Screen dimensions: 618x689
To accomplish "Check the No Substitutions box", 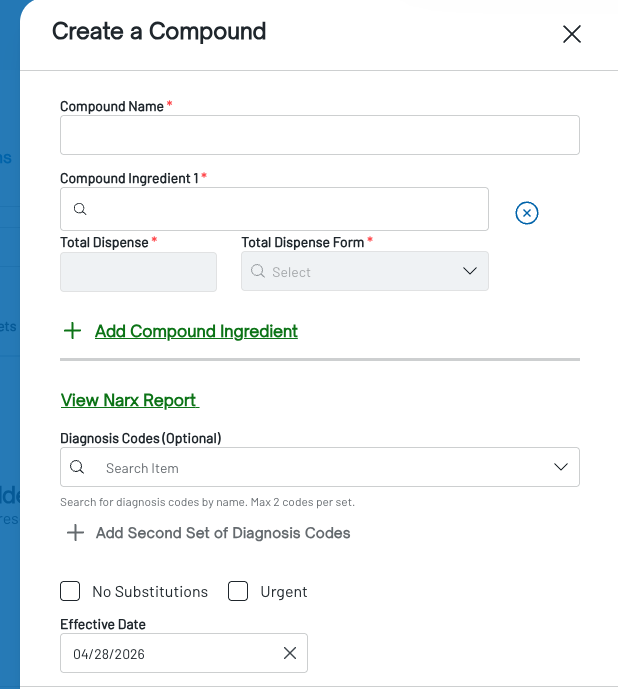I will 70,591.
